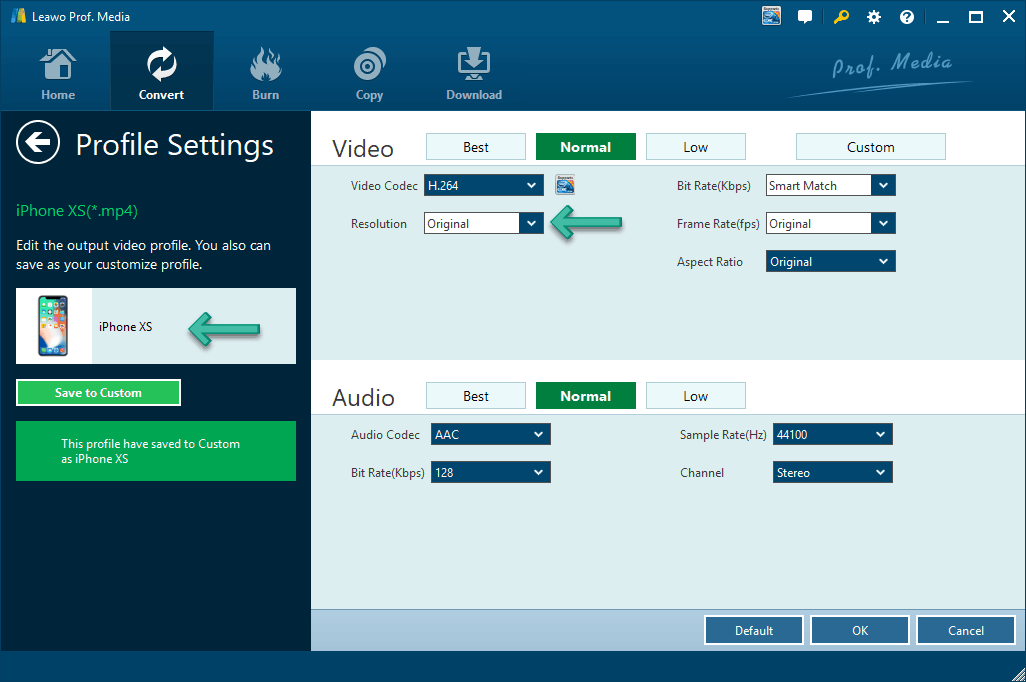Open the Aspect Ratio dropdown
The image size is (1026, 682).
click(x=831, y=261)
